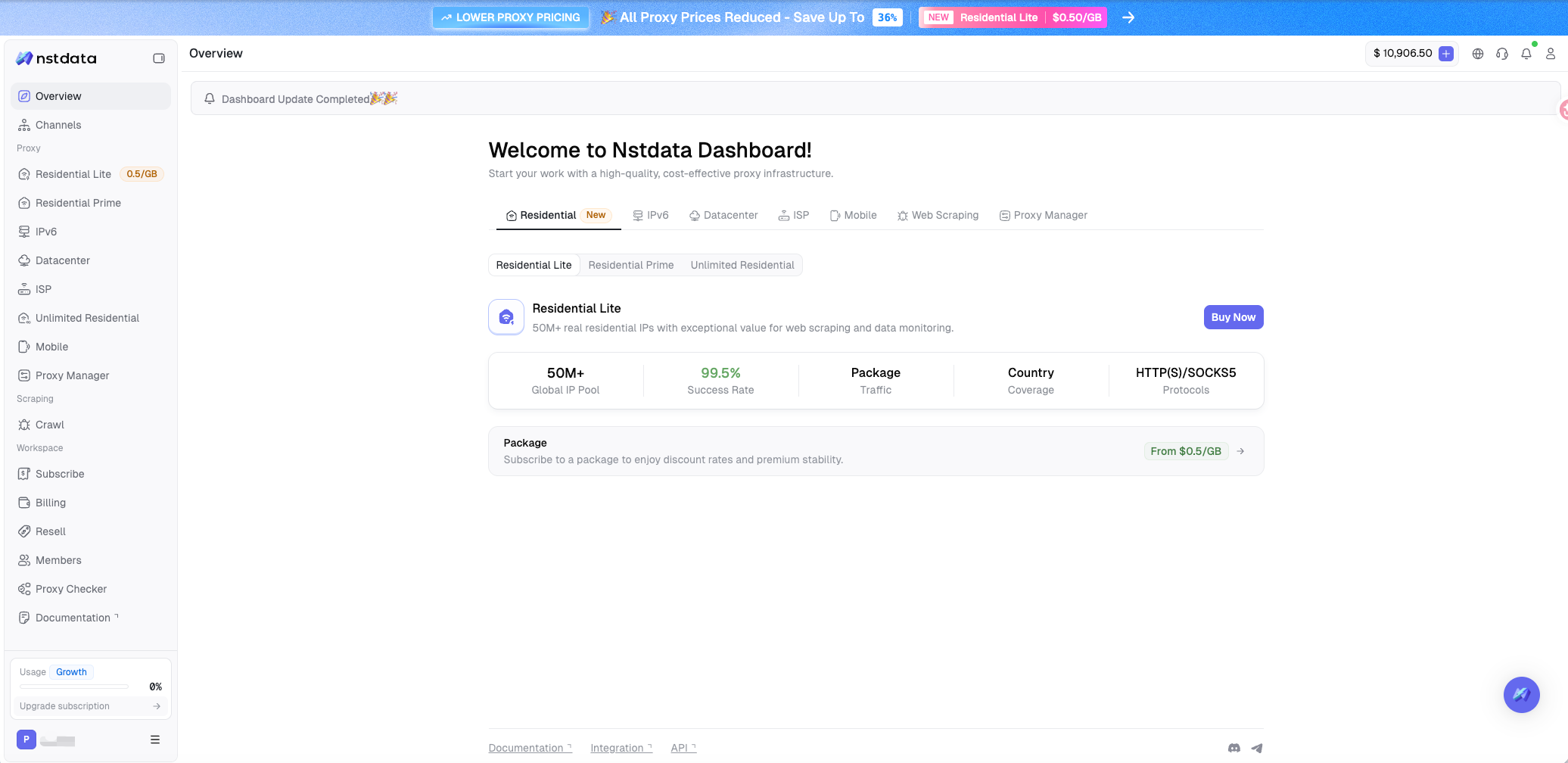Viewport: 1568px width, 763px height.
Task: Go to IPv6 in the sidebar
Action: tap(91, 232)
